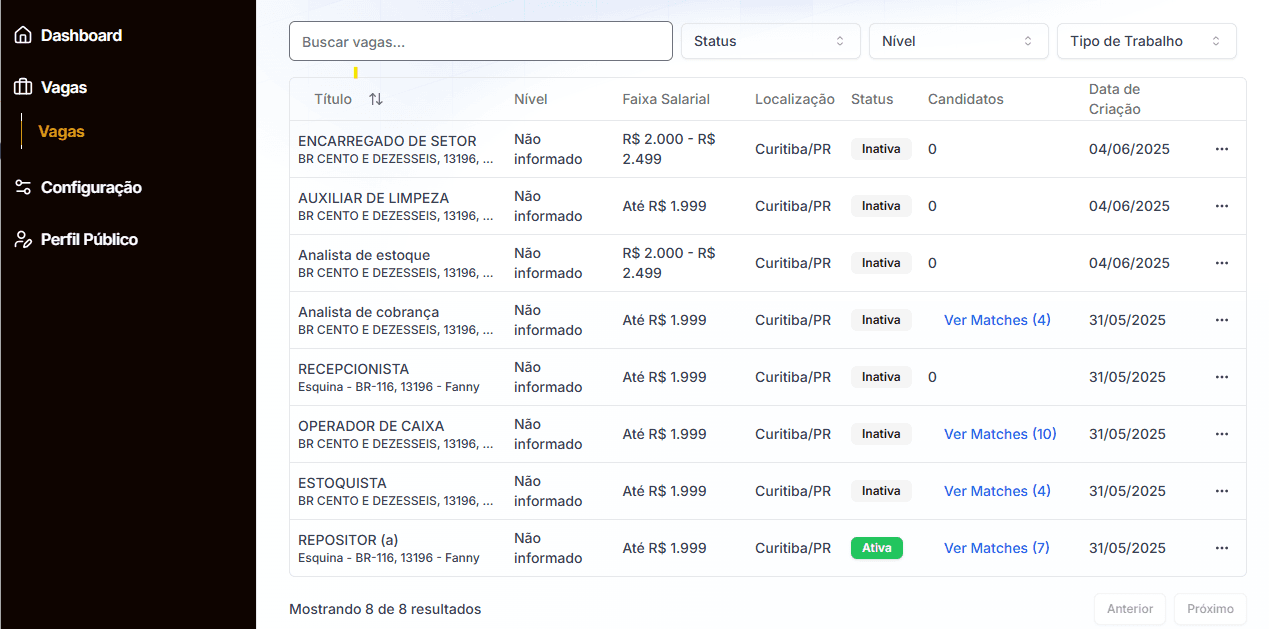Click the Dashboard home icon

pos(23,35)
